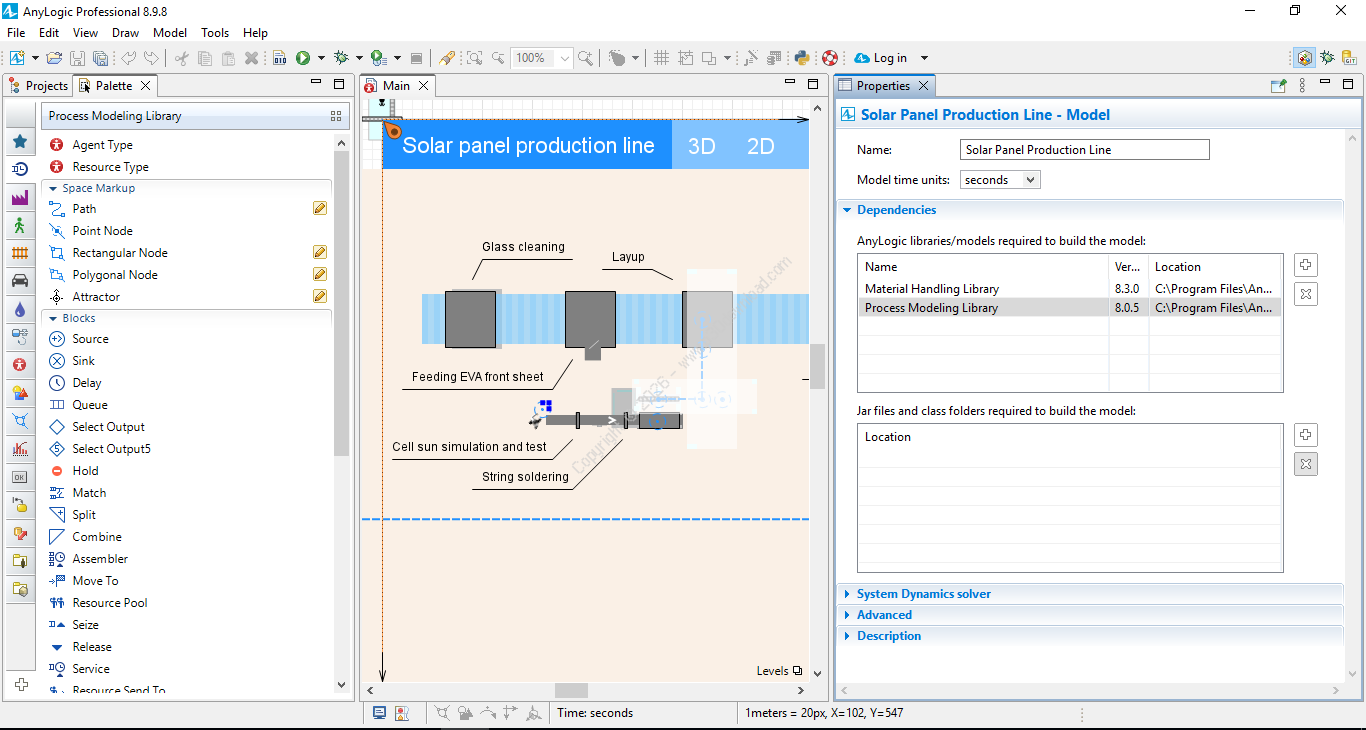Switch the view to 2D
The width and height of the screenshot is (1366, 730).
pyautogui.click(x=761, y=146)
